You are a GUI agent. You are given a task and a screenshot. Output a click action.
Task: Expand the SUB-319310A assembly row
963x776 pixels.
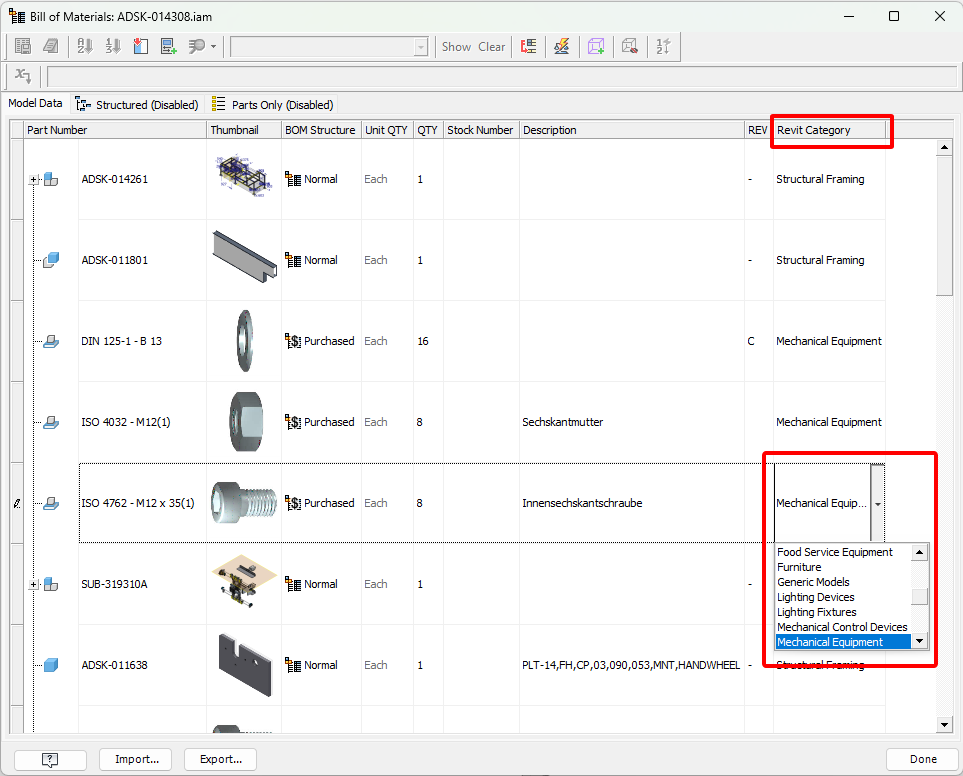coord(34,584)
